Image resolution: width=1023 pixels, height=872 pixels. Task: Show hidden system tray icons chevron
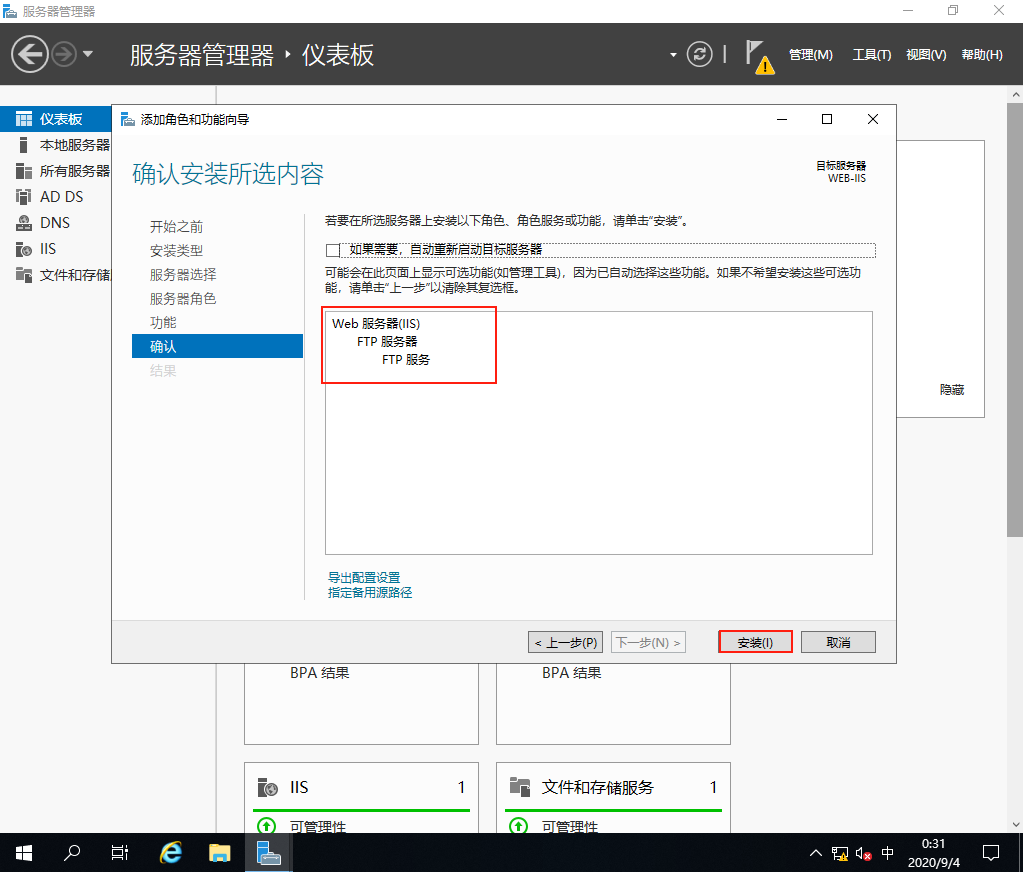(816, 852)
